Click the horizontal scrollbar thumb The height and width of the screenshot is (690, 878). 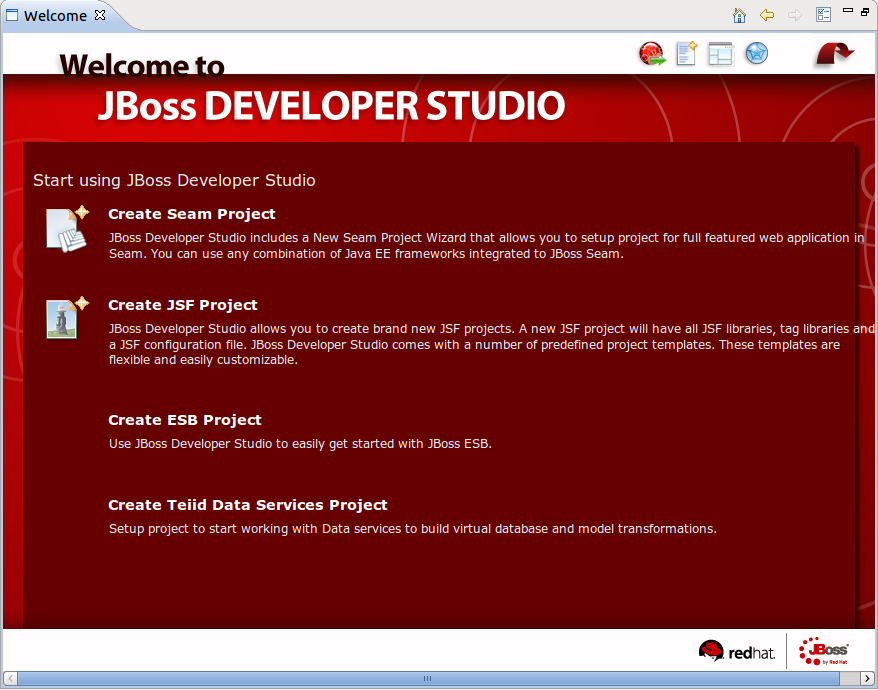point(428,678)
